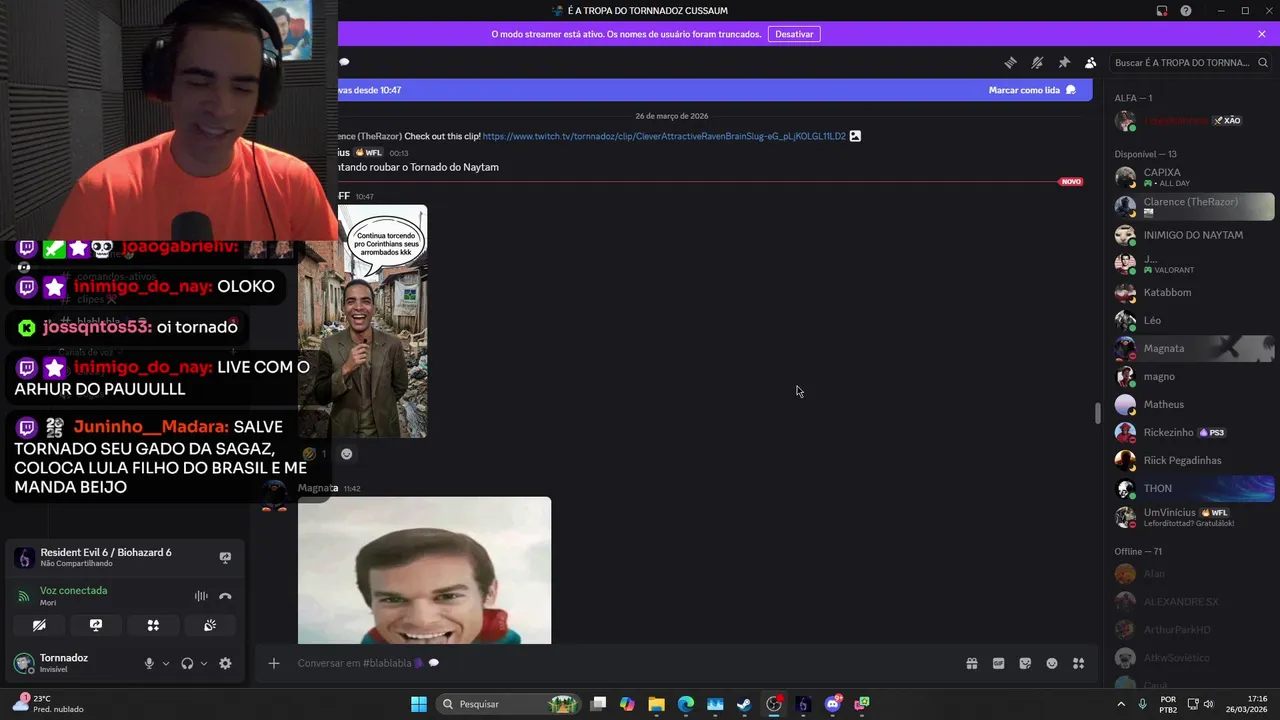Mute the microphone in user panel
This screenshot has width=1280, height=720.
point(149,663)
